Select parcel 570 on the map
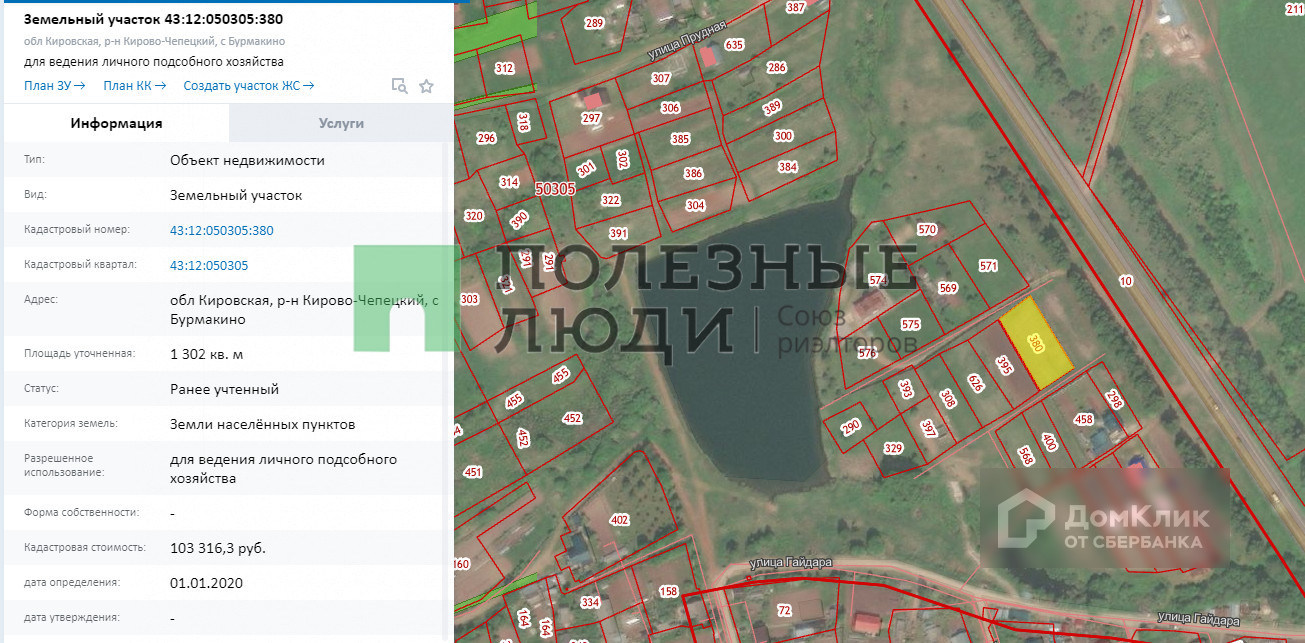 927,230
